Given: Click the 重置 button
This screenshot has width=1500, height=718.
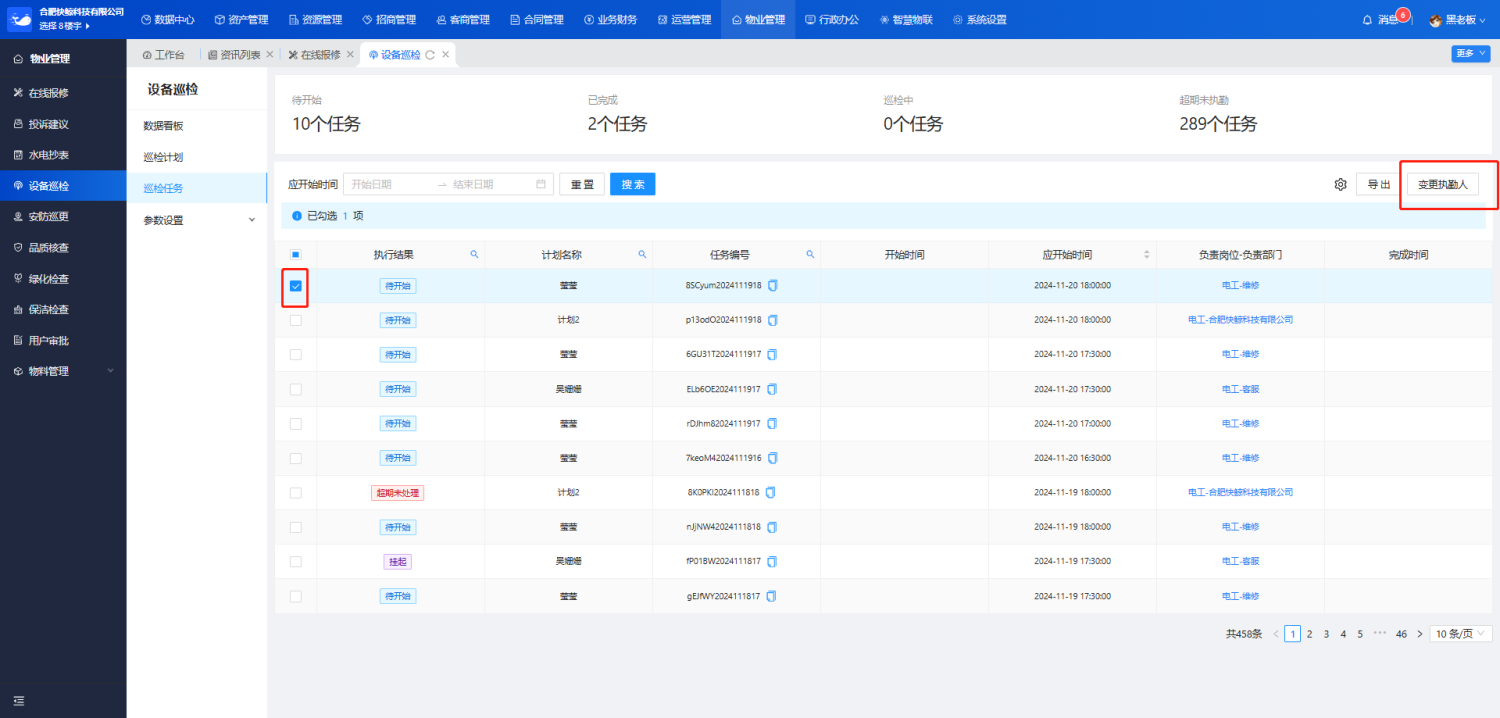Looking at the screenshot, I should [x=582, y=184].
